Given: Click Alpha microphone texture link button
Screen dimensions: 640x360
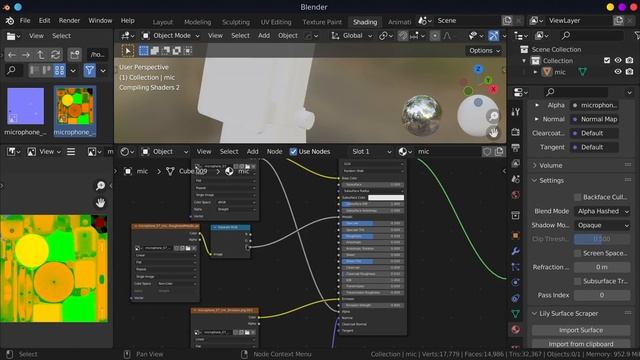Looking at the screenshot, I should [594, 105].
